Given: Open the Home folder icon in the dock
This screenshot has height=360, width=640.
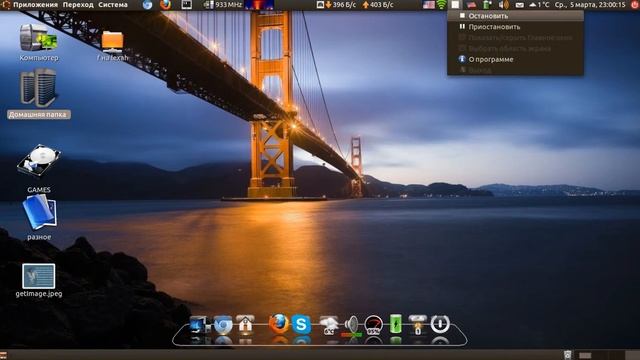Looking at the screenshot, I should 245,324.
